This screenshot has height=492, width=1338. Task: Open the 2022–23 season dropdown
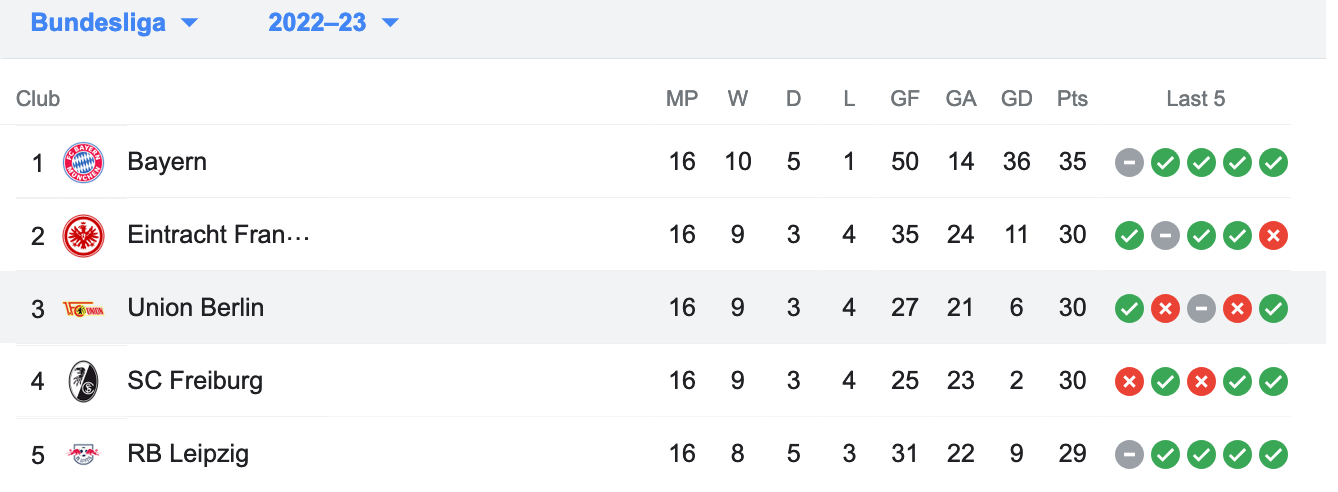(x=333, y=22)
